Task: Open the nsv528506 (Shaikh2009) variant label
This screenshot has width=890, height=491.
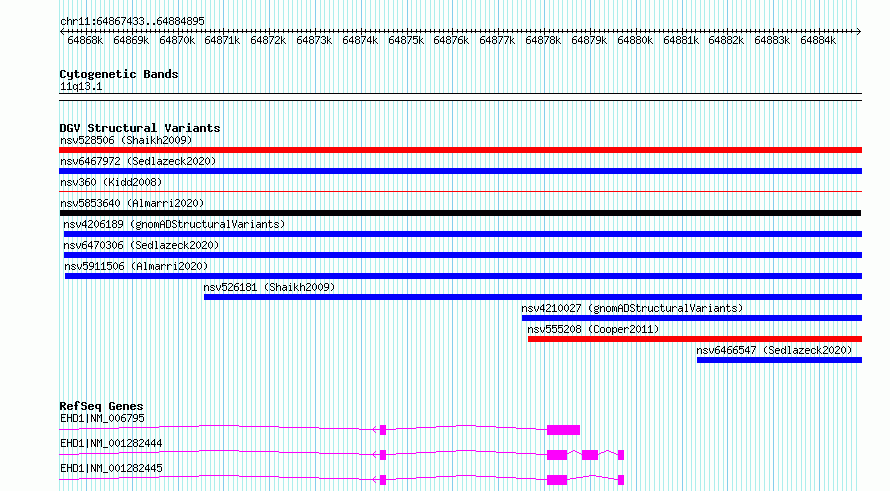Action: [126, 140]
